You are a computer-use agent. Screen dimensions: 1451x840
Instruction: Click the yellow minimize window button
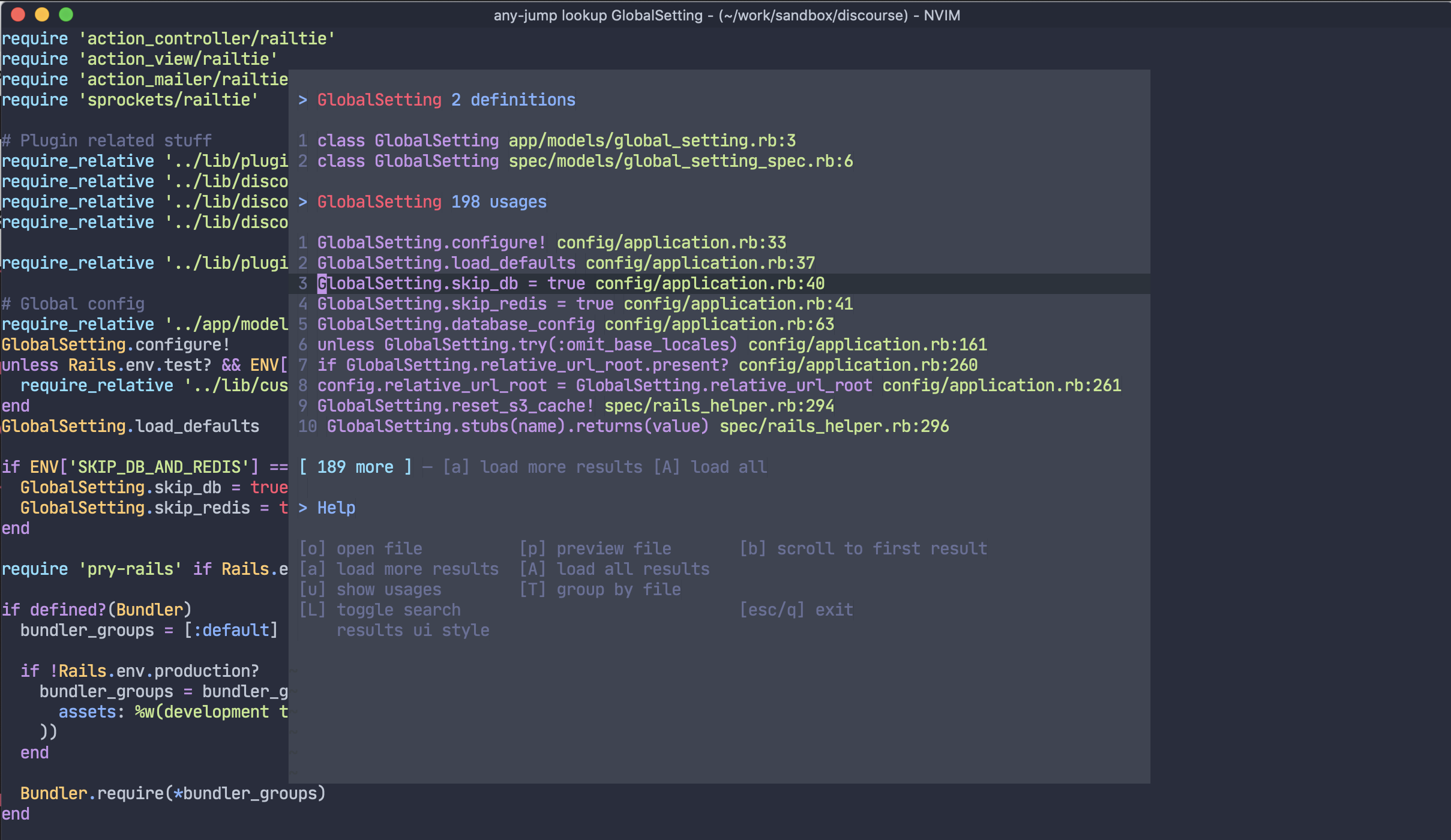tap(42, 14)
